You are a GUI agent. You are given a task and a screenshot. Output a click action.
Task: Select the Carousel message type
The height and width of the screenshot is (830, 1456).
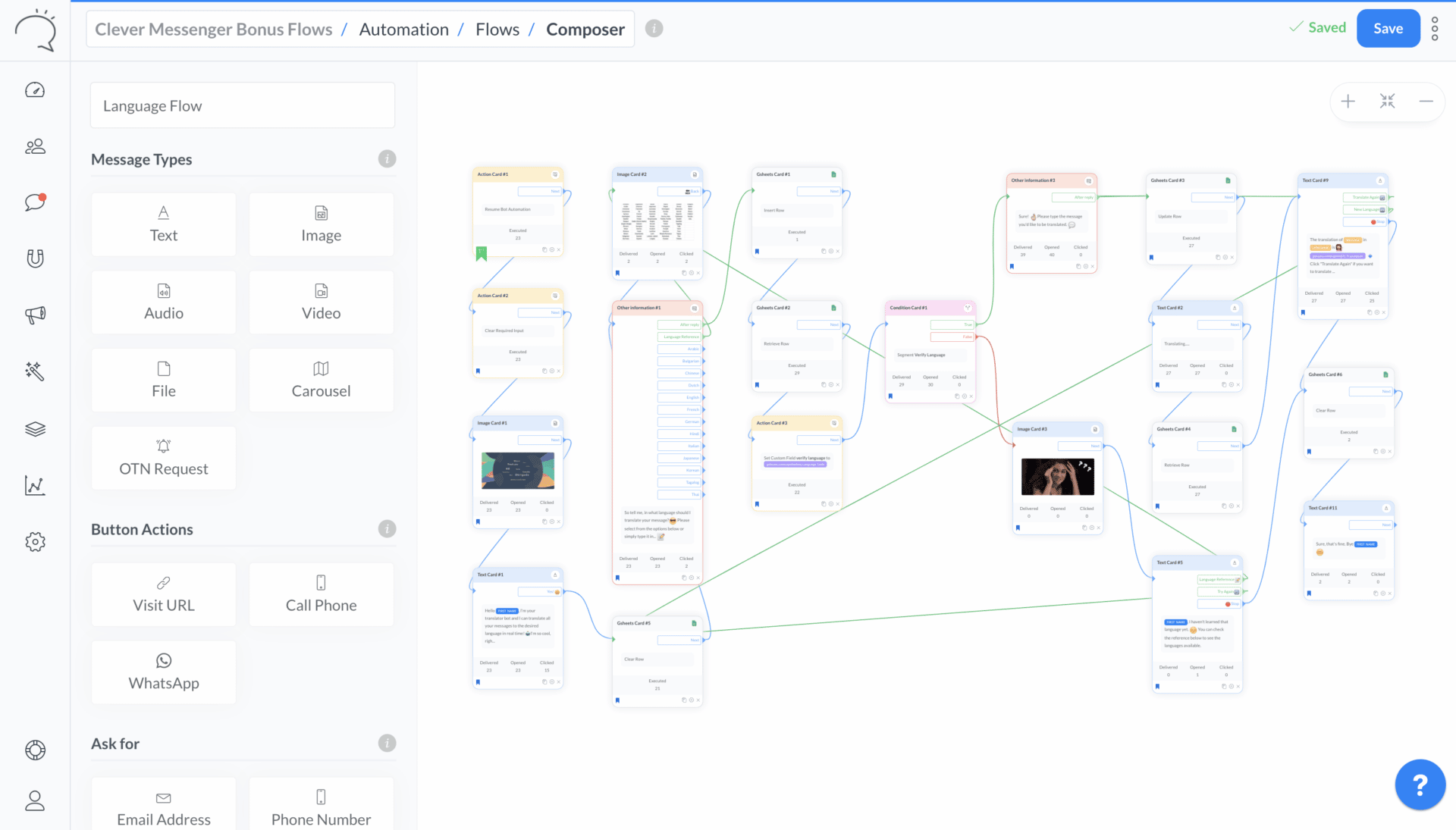coord(321,380)
